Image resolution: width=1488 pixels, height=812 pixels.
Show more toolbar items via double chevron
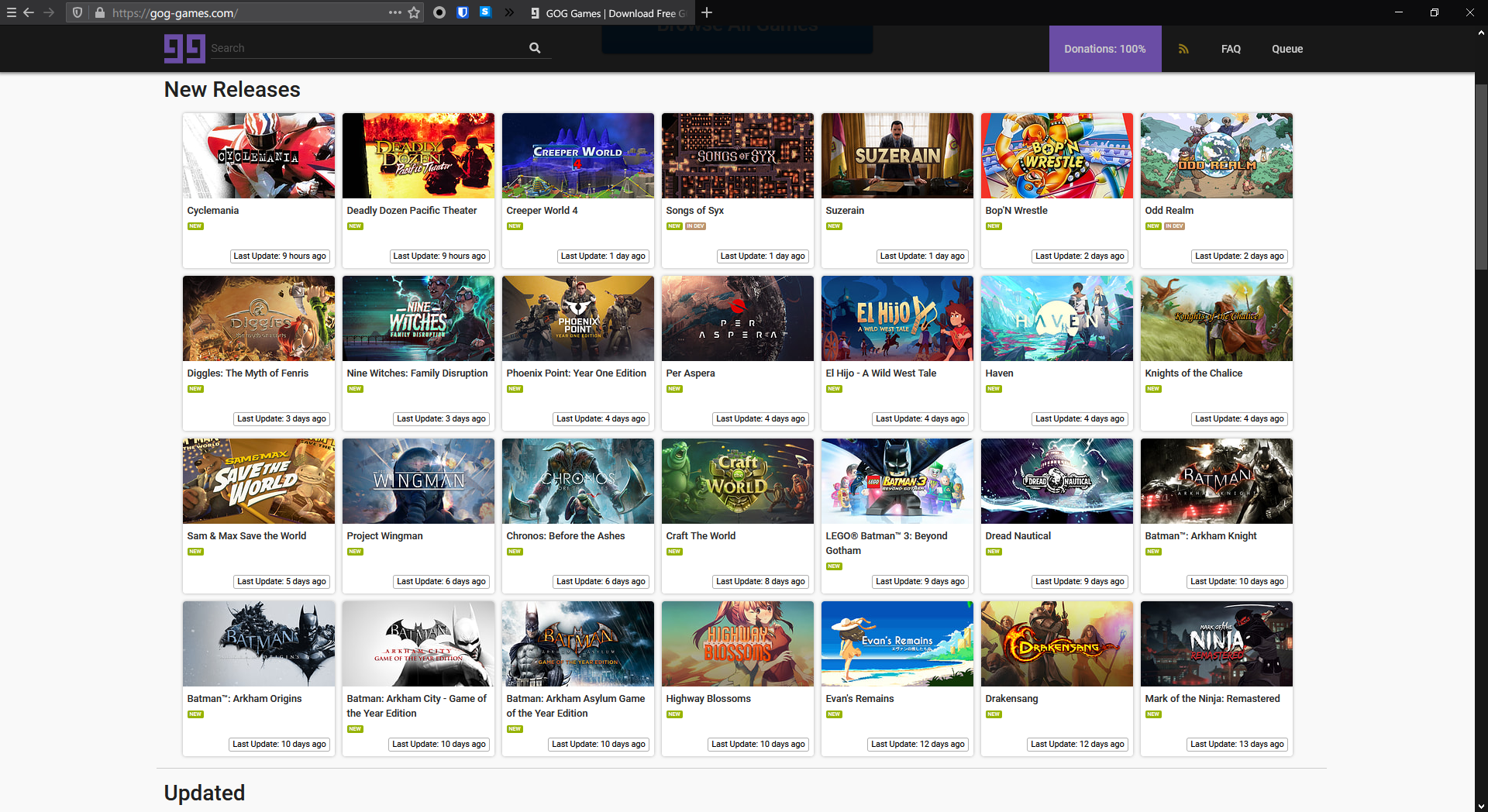(509, 12)
